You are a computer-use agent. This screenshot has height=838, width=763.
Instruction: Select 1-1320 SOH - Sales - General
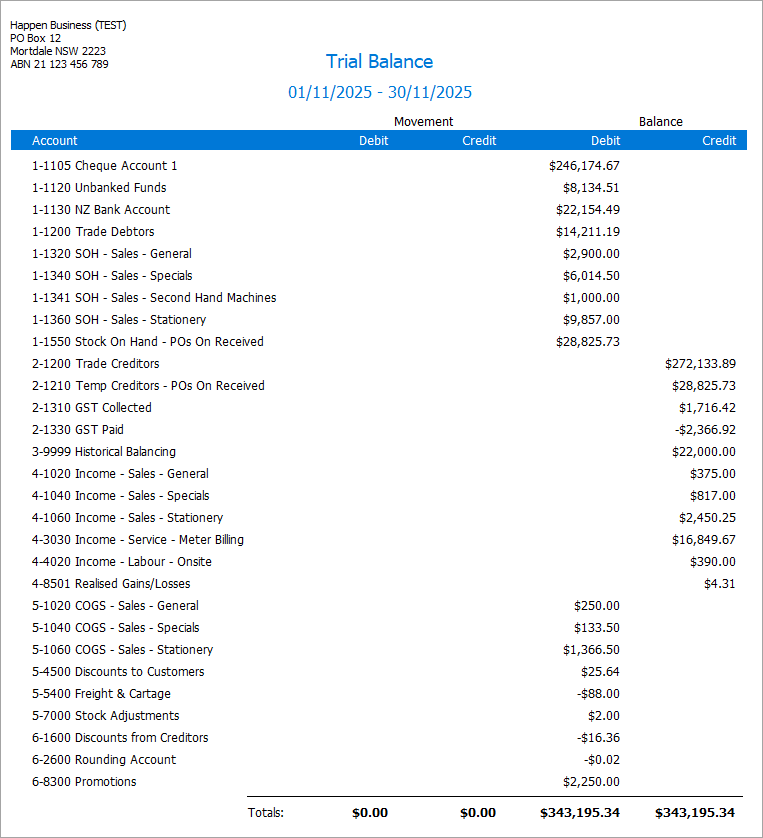[x=112, y=253]
